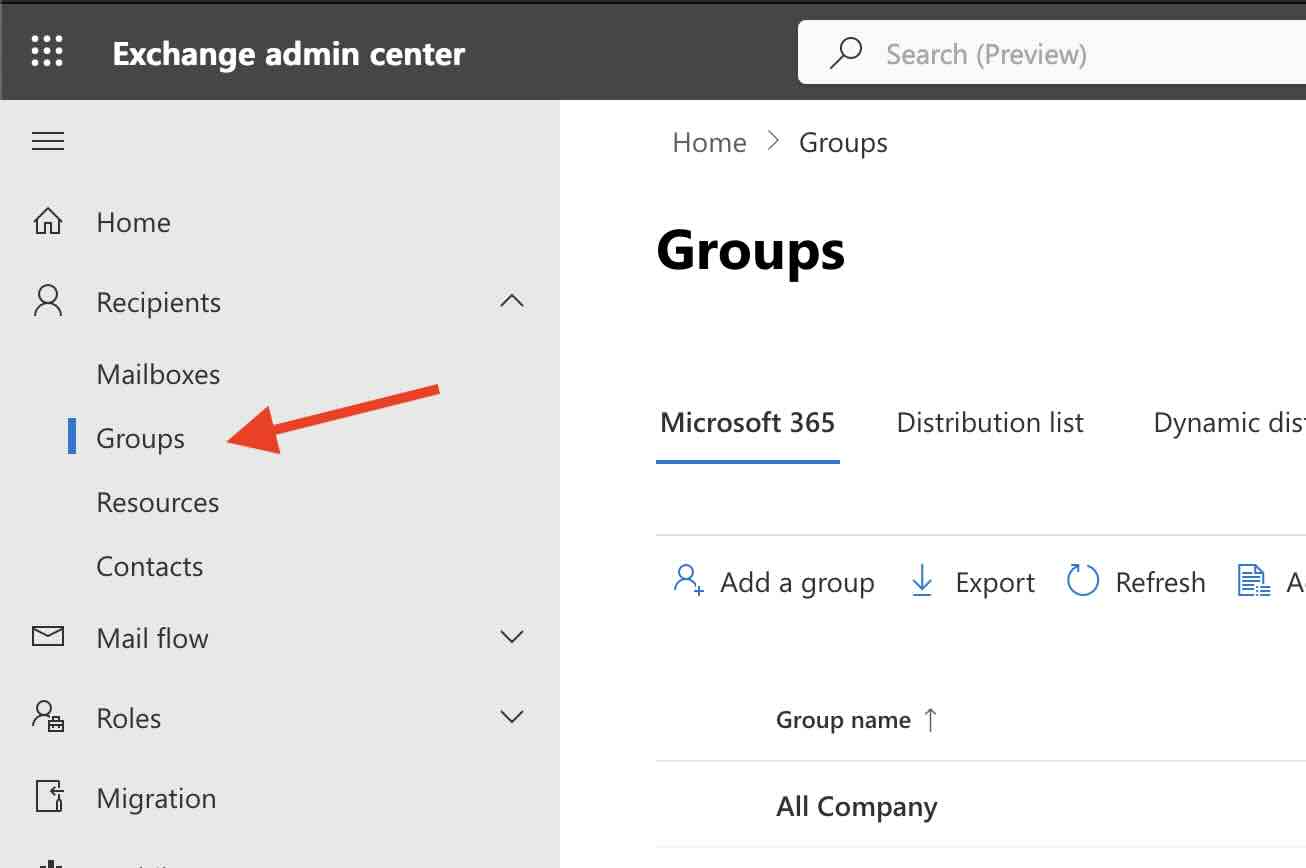Click the Mail flow envelope icon
Viewport: 1306px width, 868px height.
click(x=46, y=637)
